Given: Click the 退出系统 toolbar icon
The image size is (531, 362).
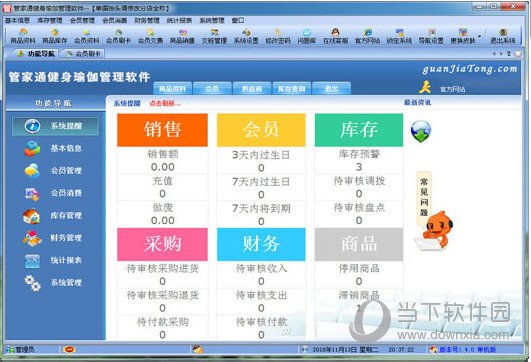Looking at the screenshot, I should click(503, 36).
